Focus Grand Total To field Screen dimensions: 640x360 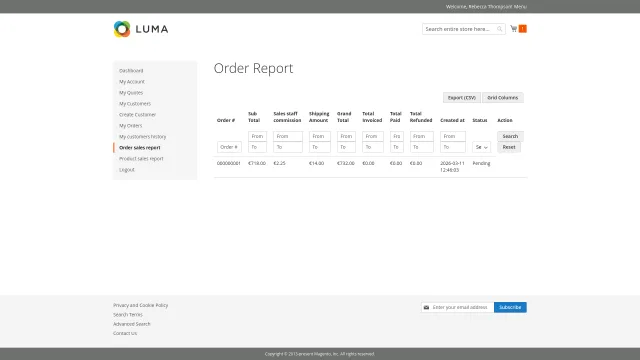(x=347, y=147)
